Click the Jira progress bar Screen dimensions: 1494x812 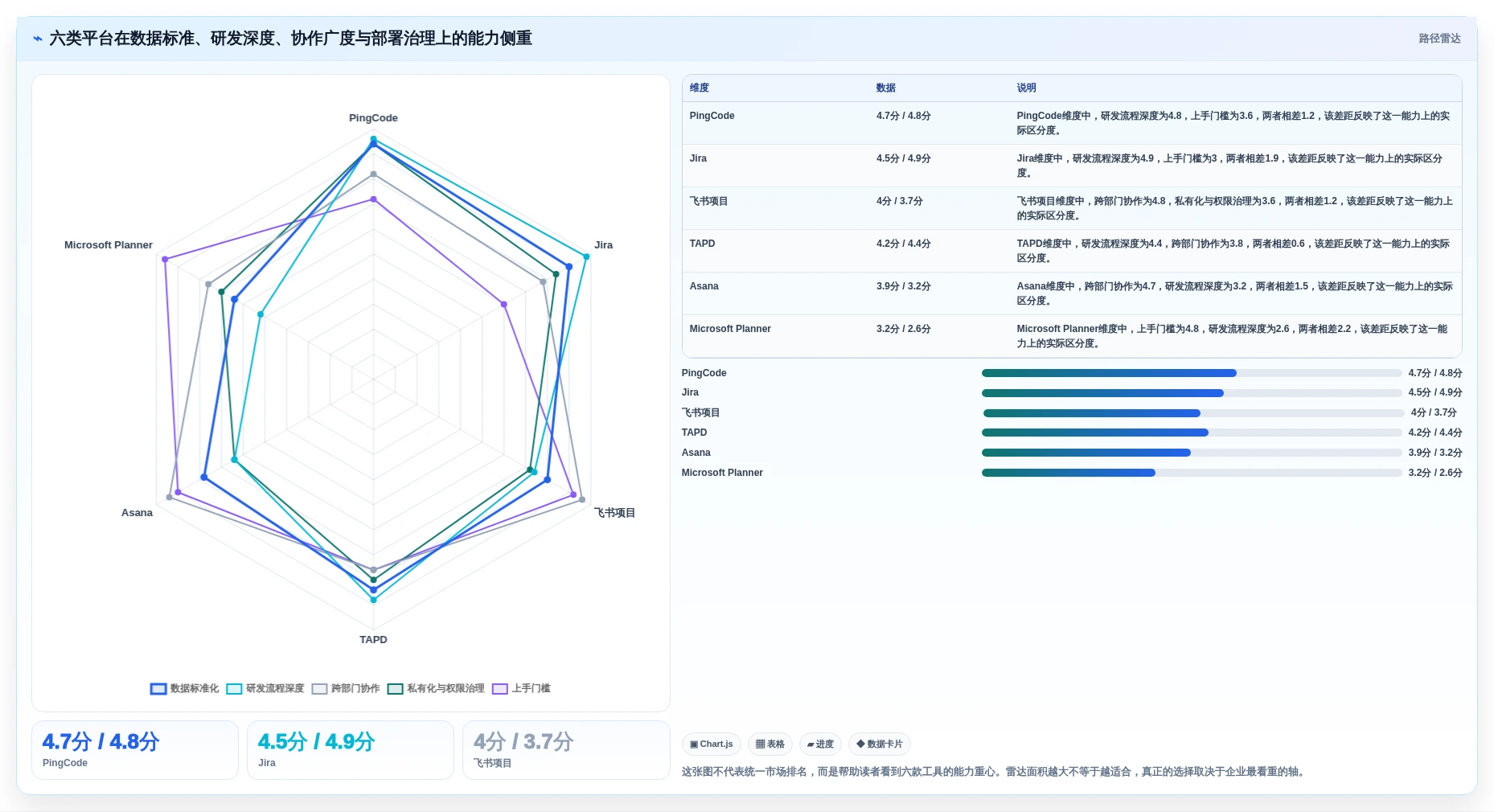1192,393
